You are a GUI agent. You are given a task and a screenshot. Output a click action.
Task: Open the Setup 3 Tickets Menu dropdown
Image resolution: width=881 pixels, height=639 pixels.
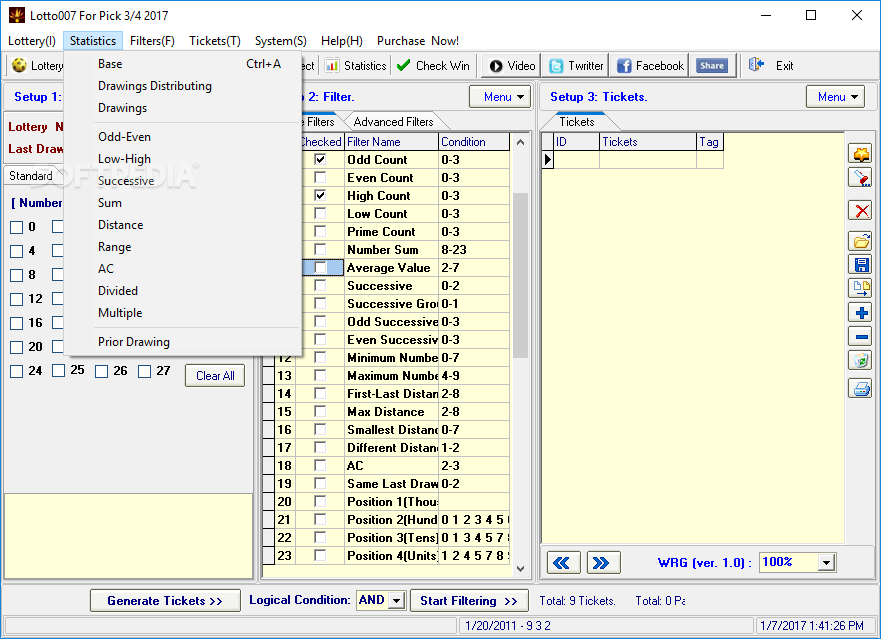coord(835,97)
